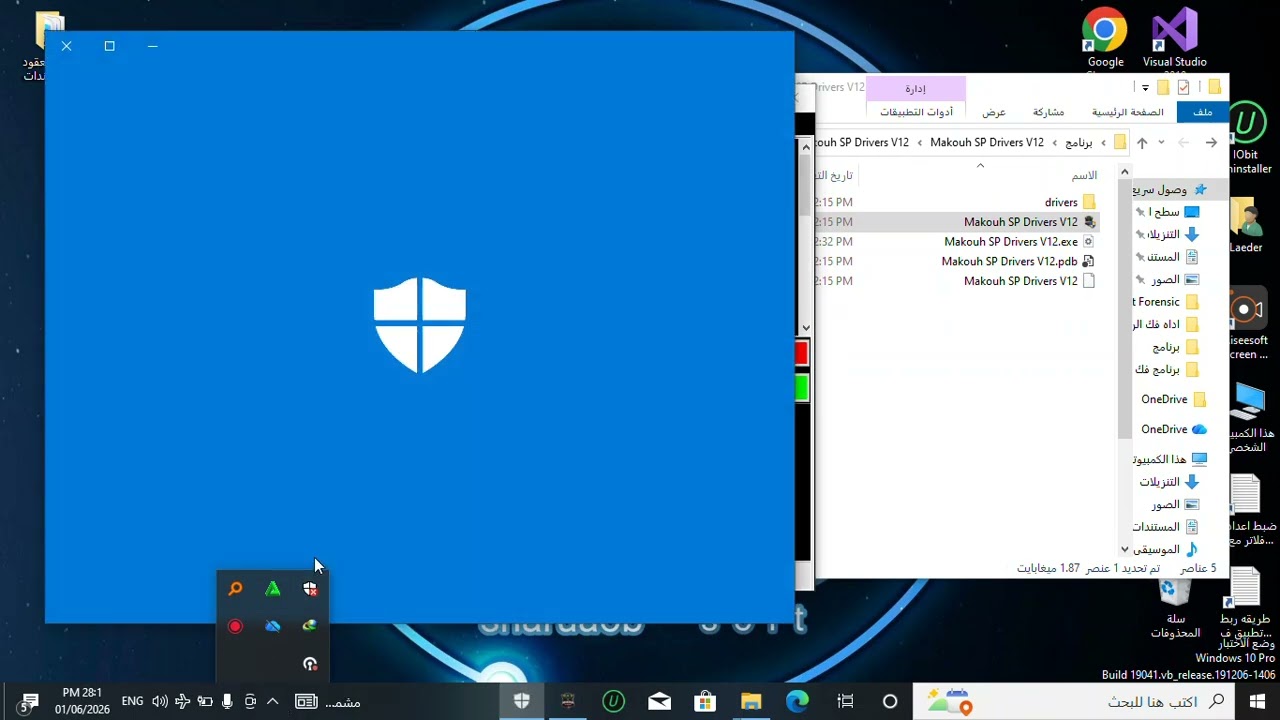Select the Laeder folder on the desktop

[1246, 225]
